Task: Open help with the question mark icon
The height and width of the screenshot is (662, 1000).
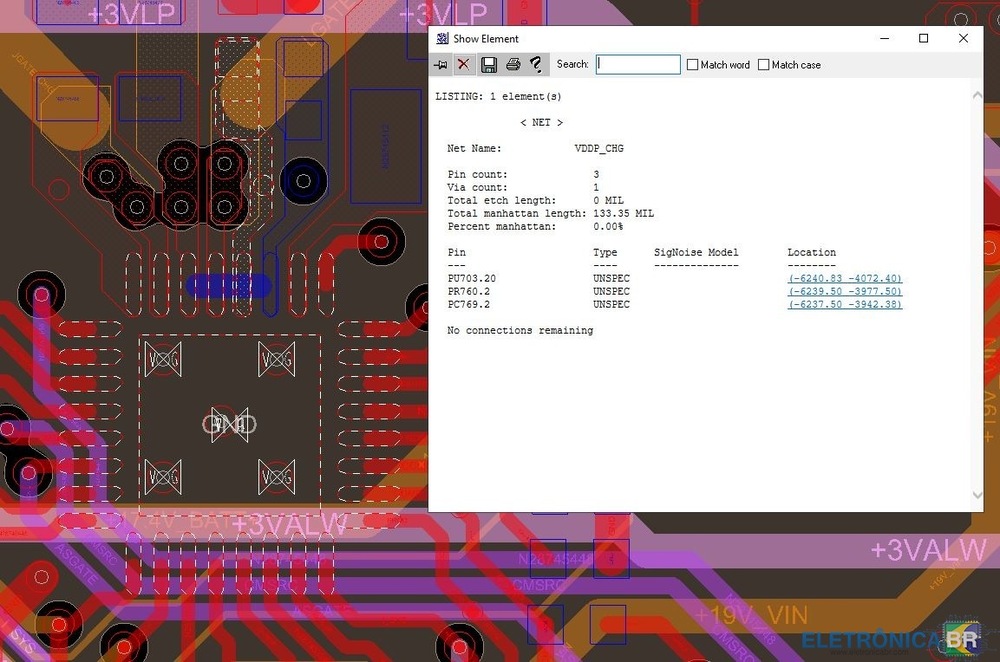Action: tap(537, 65)
